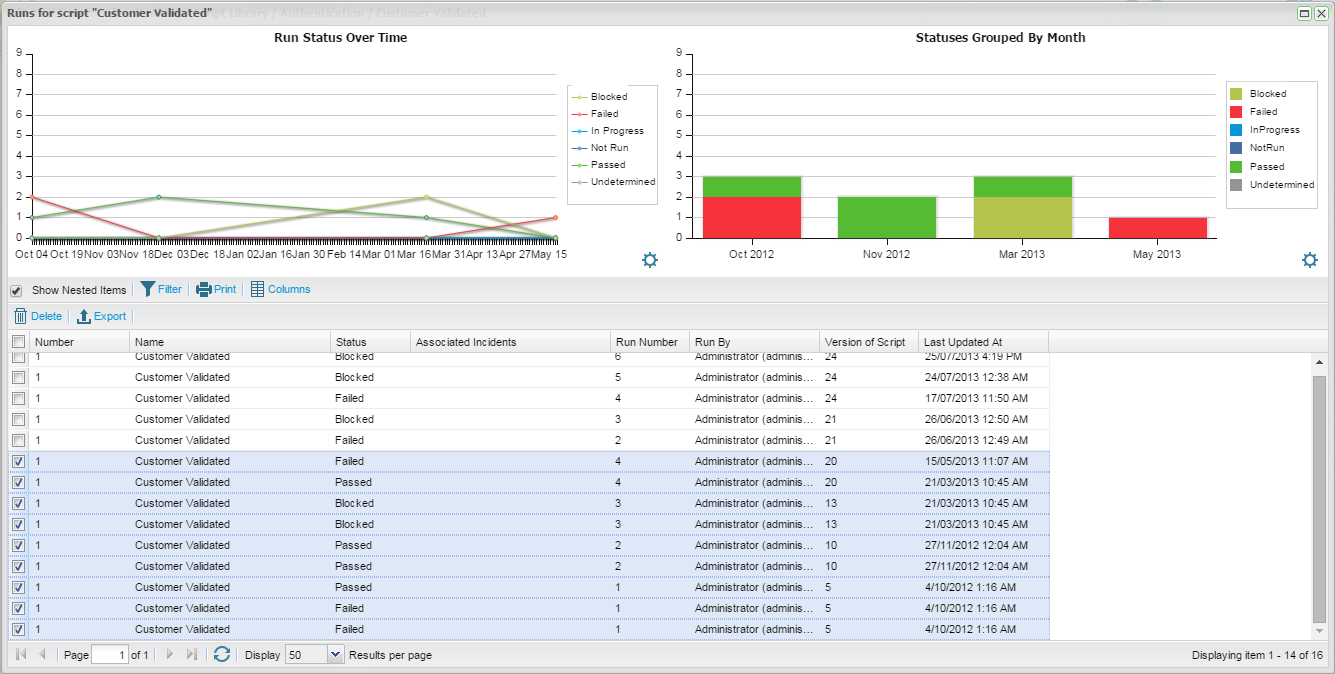Refresh the runs grid
The width and height of the screenshot is (1335, 674).
coord(222,655)
